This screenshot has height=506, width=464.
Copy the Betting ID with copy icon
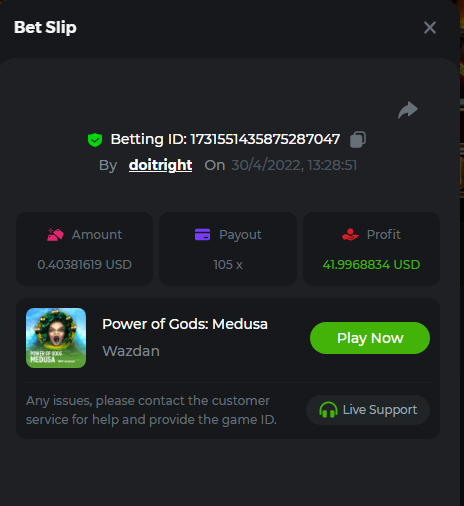click(x=358, y=139)
